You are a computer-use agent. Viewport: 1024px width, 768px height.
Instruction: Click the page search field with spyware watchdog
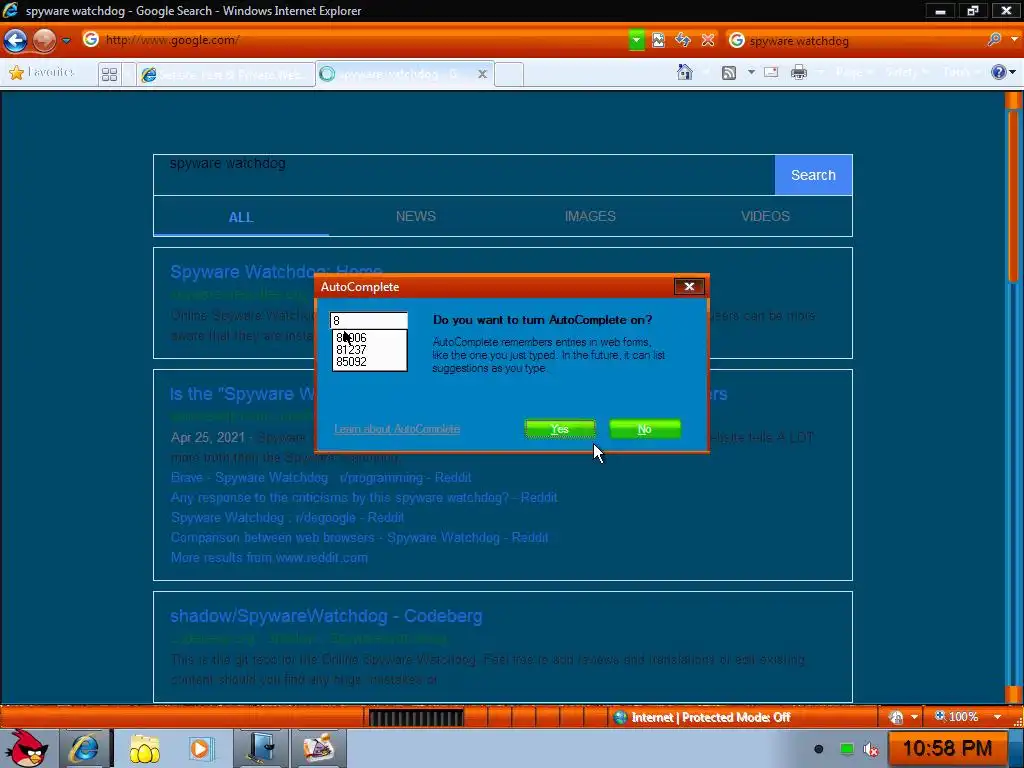[464, 175]
